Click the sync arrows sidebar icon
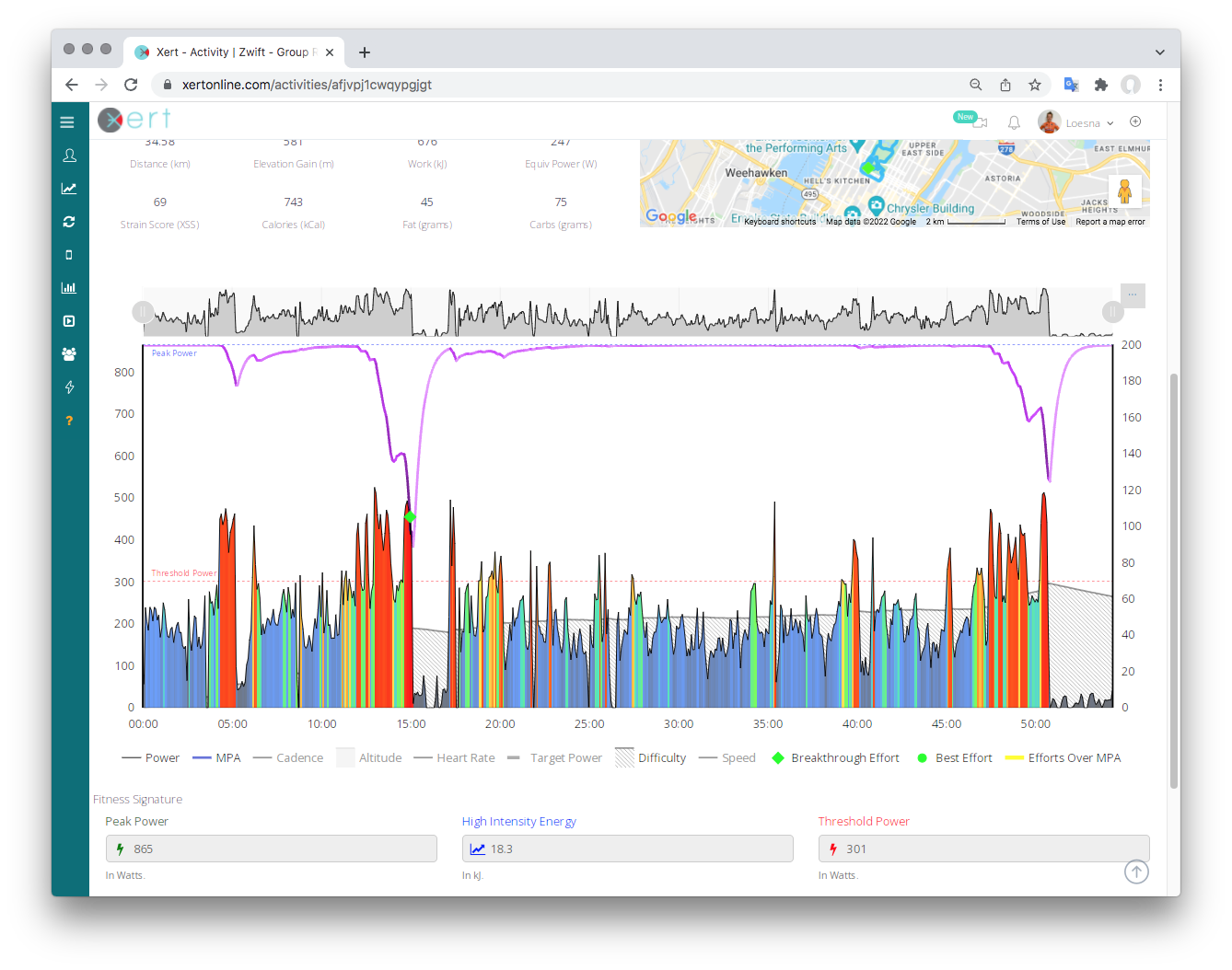The width and height of the screenshot is (1232, 970). pos(69,222)
